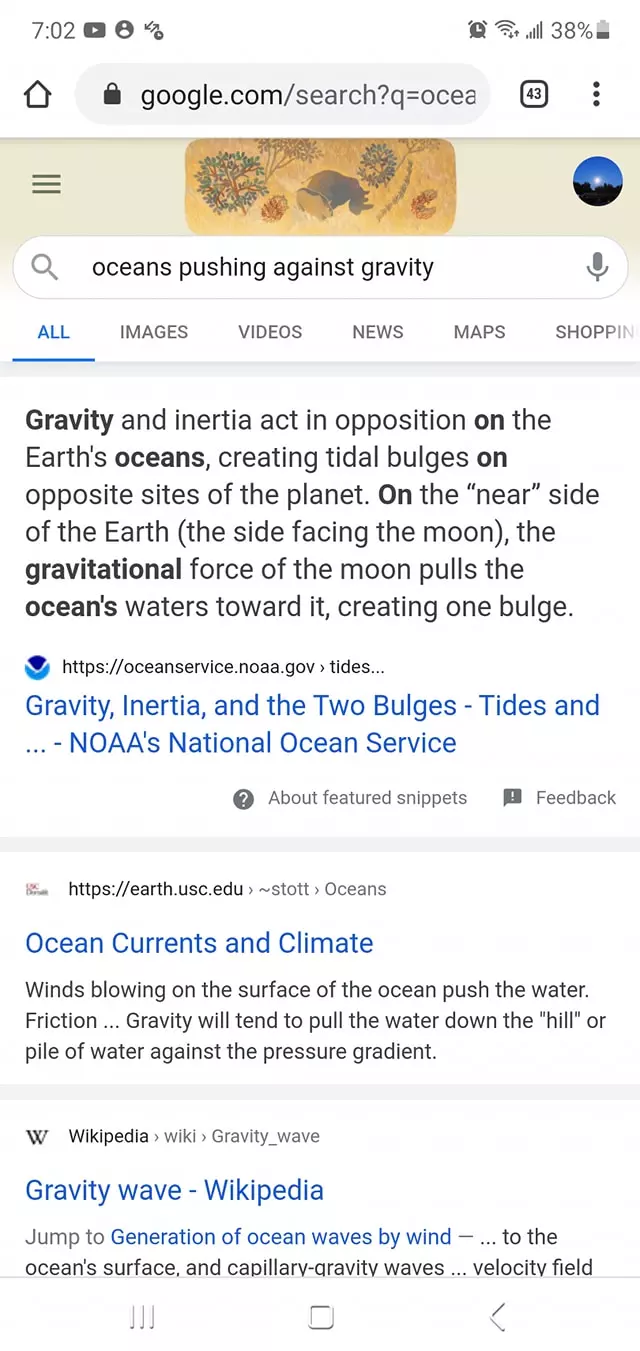640x1351 pixels.
Task: Open Ocean Currents and Climate result
Action: 199,943
